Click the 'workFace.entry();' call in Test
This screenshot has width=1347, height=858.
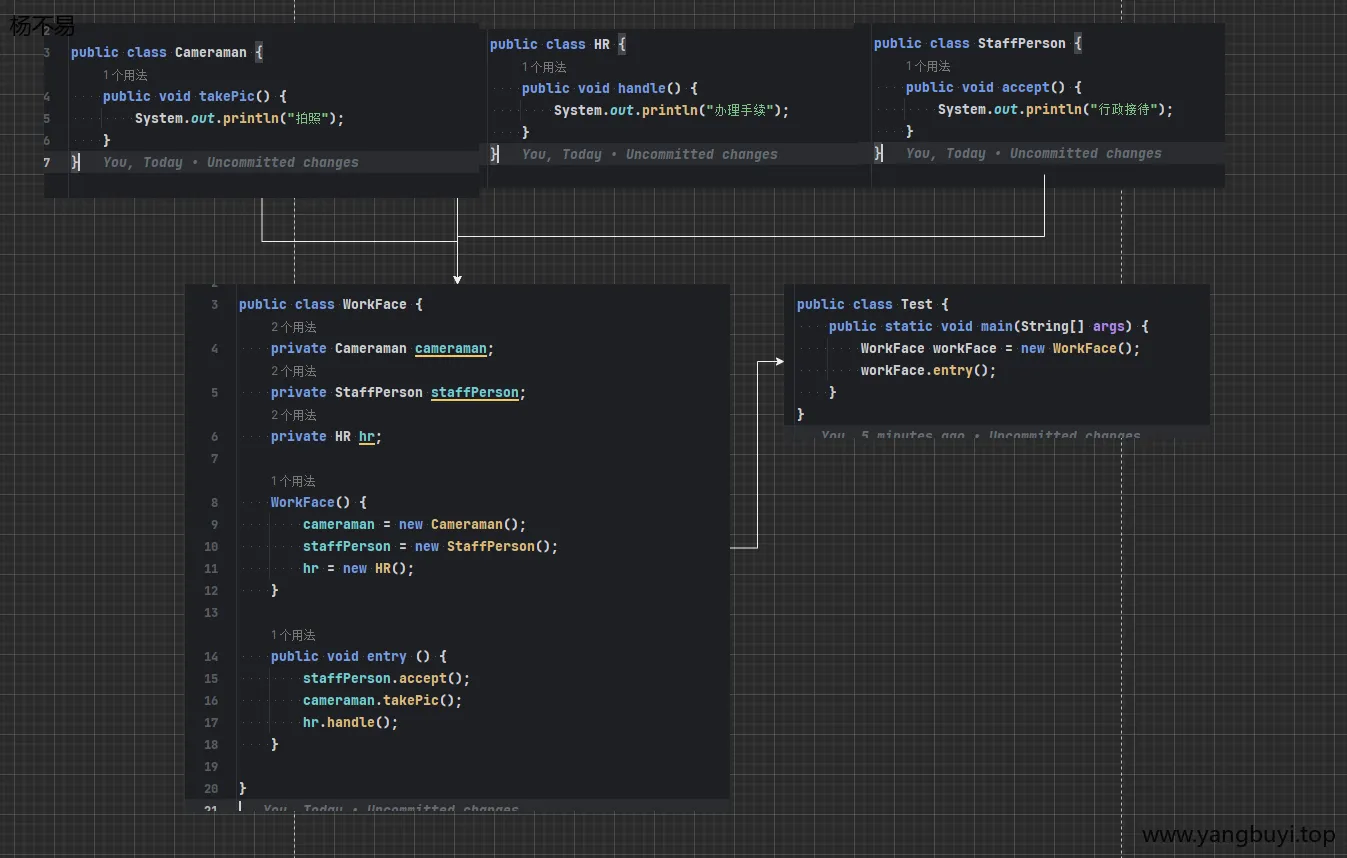pos(928,370)
